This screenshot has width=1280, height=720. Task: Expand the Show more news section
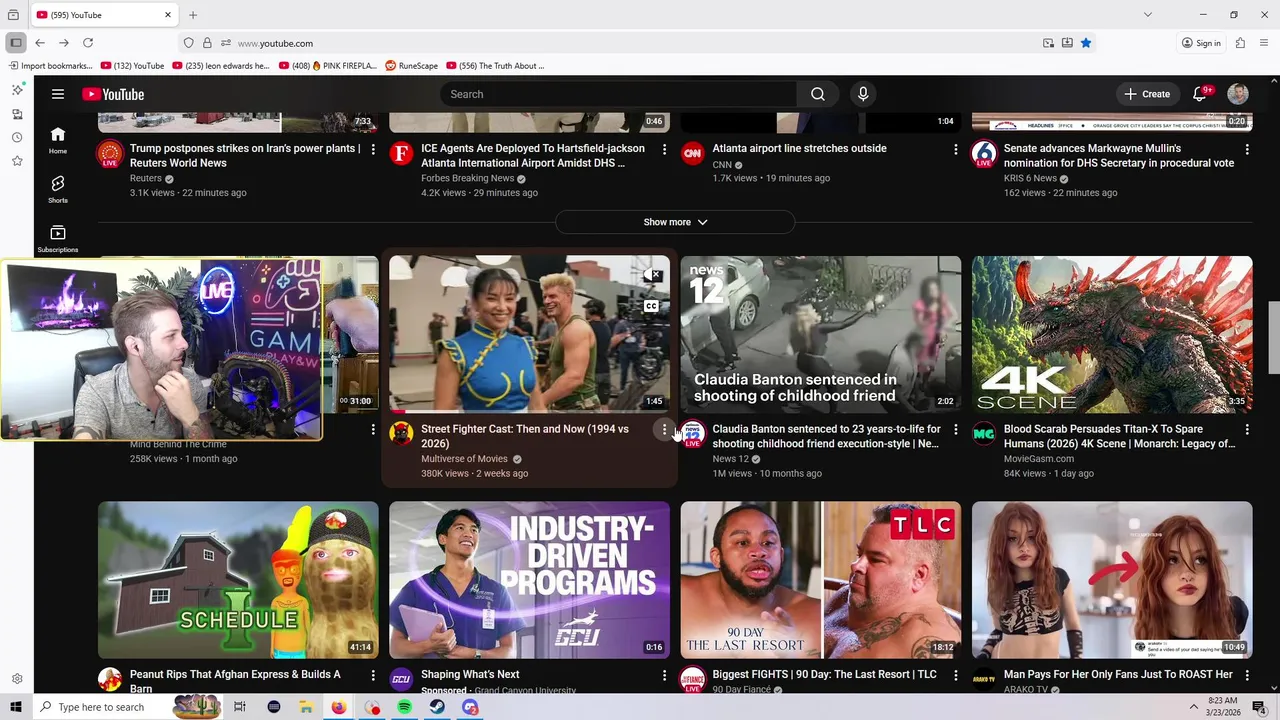pos(675,222)
